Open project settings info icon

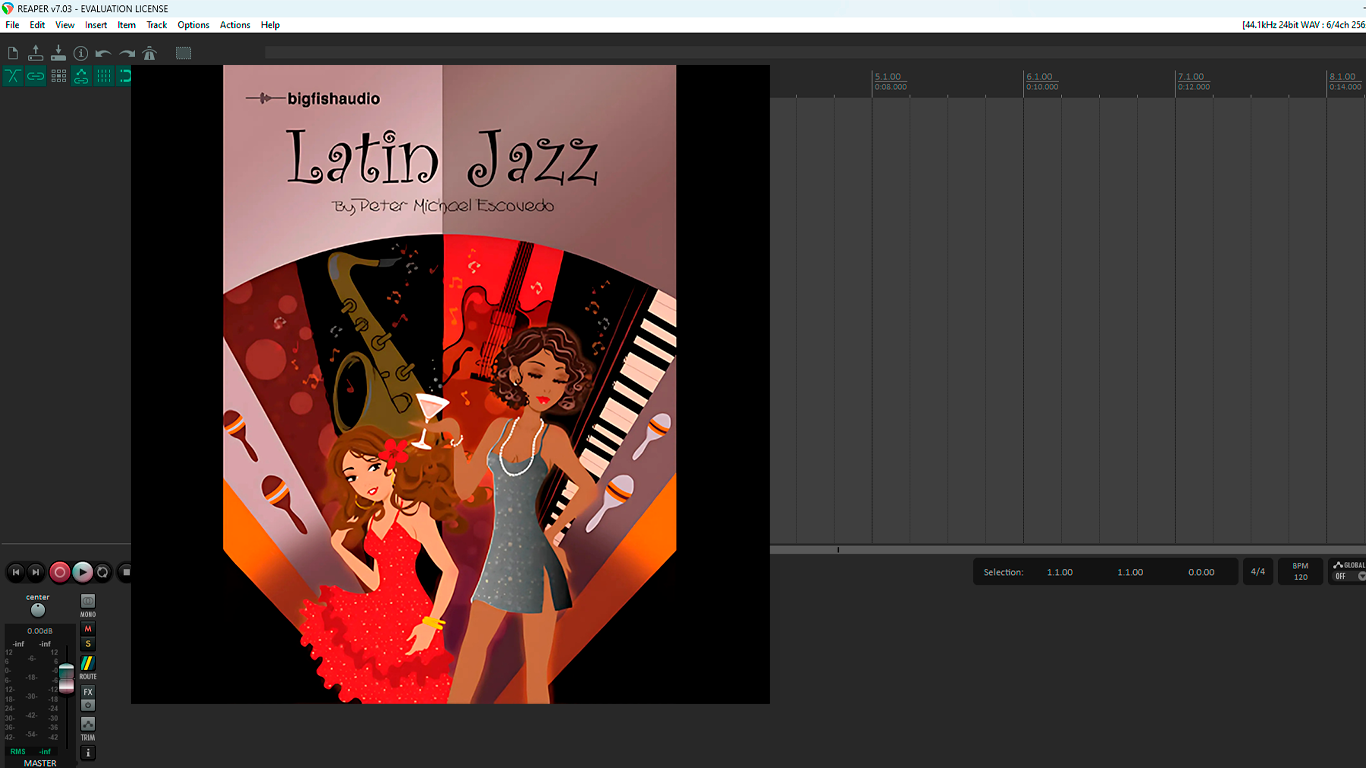tap(81, 53)
